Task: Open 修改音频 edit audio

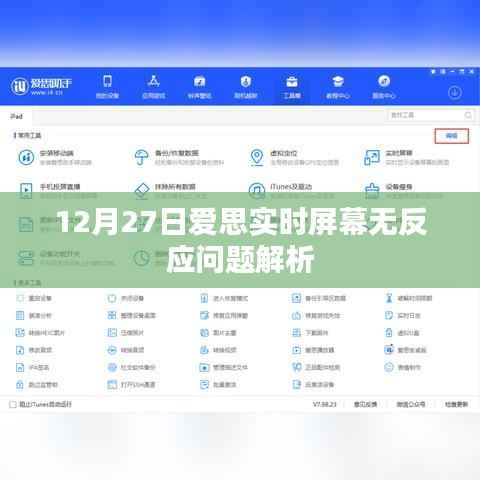Action: point(34,350)
